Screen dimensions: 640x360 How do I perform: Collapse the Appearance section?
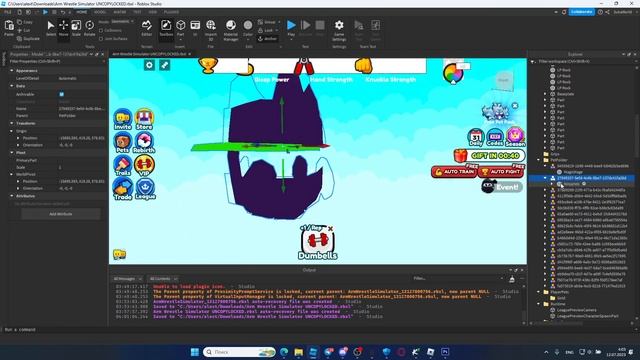tap(12, 71)
